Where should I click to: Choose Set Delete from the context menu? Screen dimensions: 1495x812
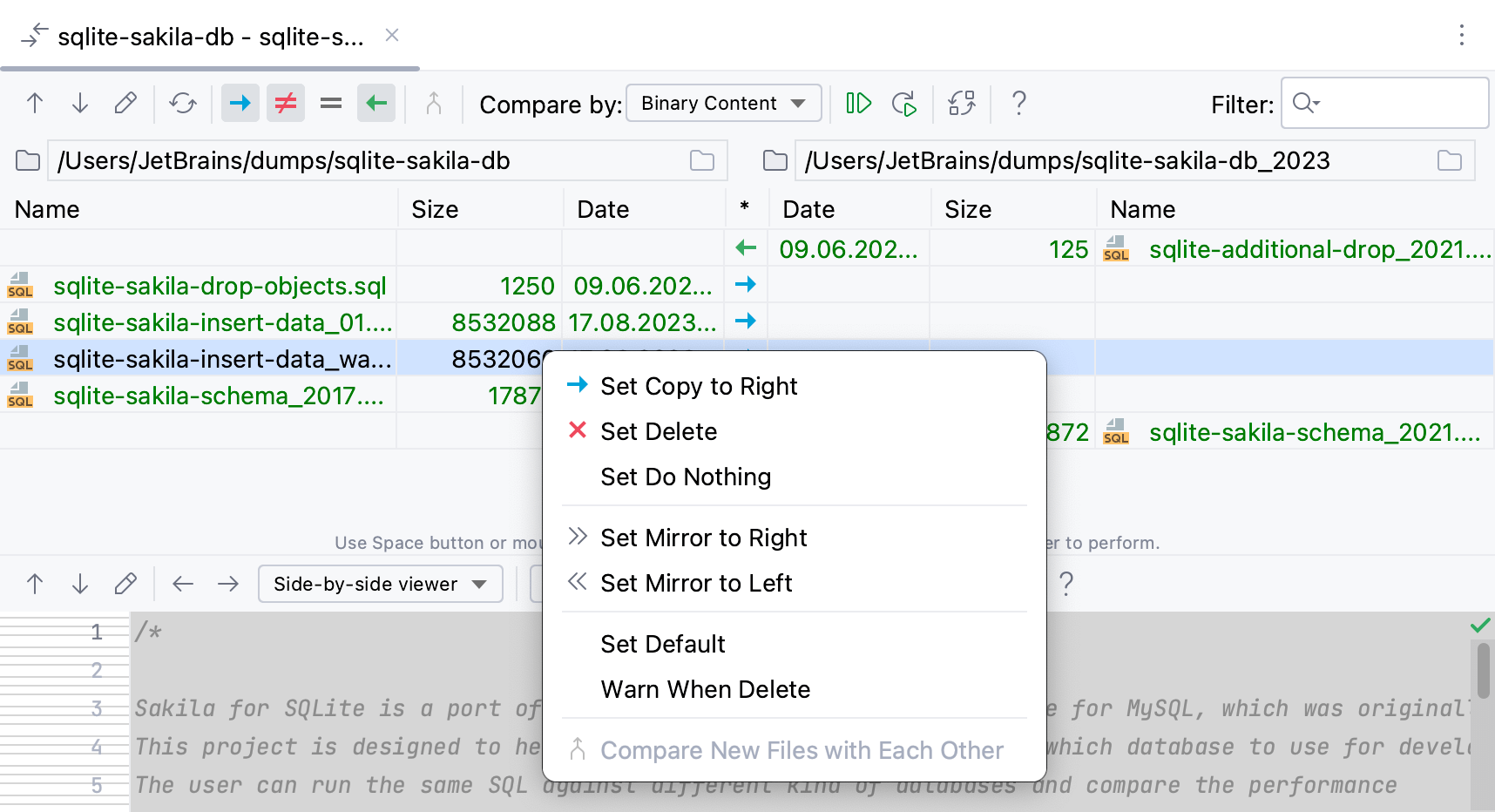pos(659,430)
